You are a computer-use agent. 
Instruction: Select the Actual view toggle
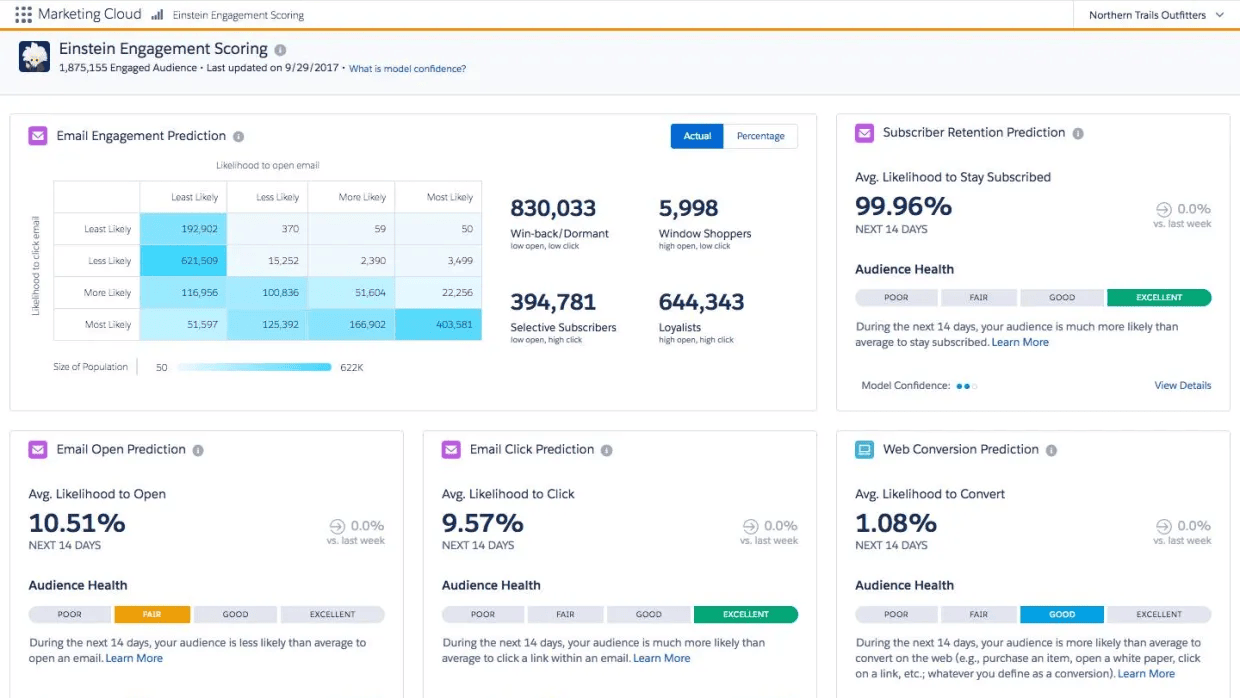click(x=696, y=135)
